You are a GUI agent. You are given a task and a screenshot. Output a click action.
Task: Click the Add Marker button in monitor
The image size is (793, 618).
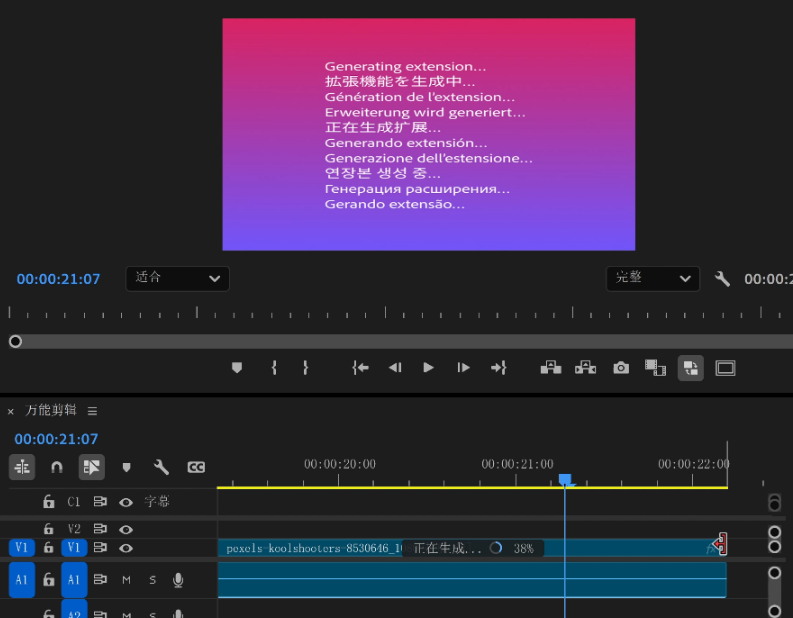pos(237,368)
